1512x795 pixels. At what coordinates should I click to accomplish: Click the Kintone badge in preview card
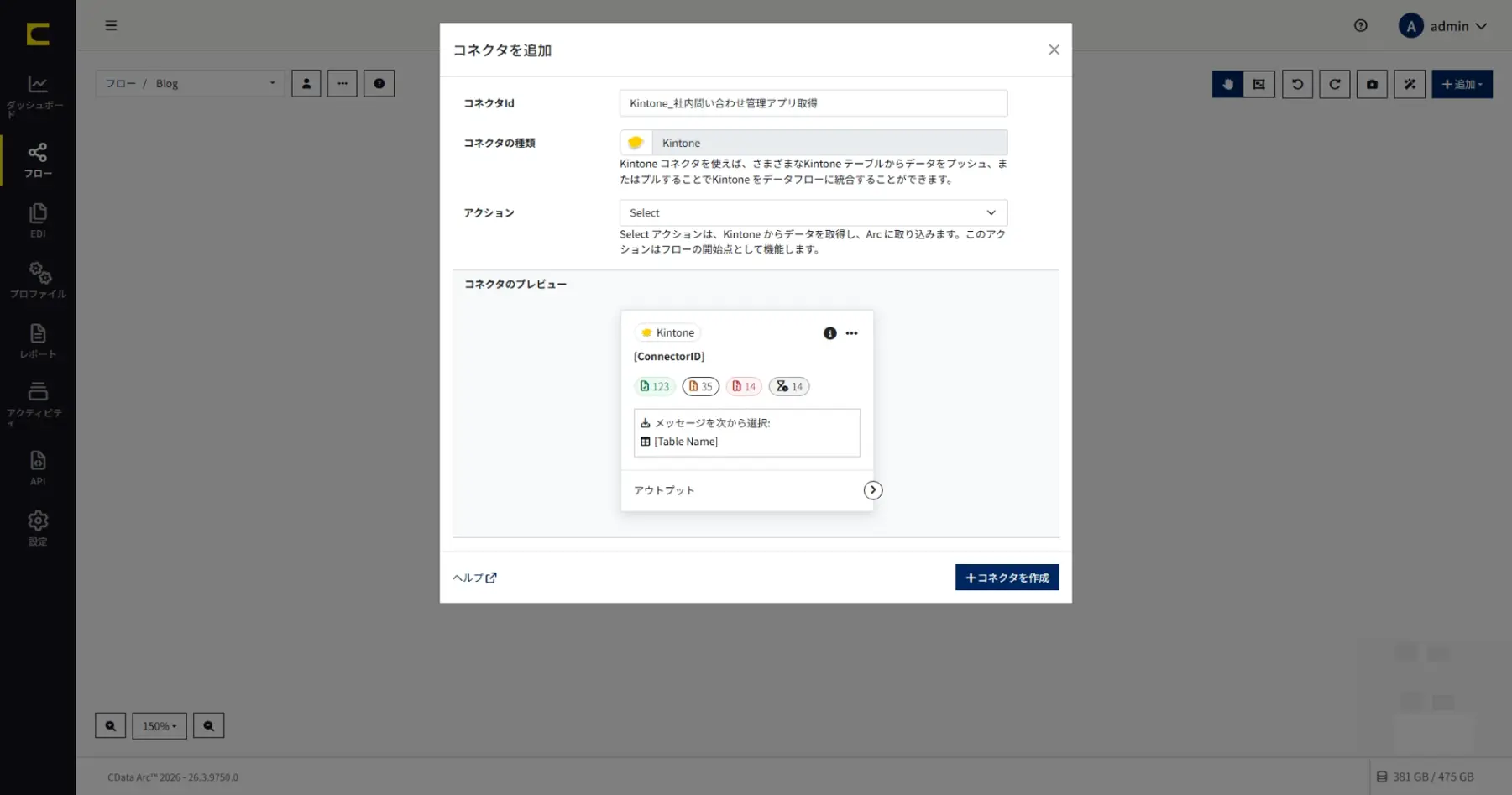coord(667,333)
